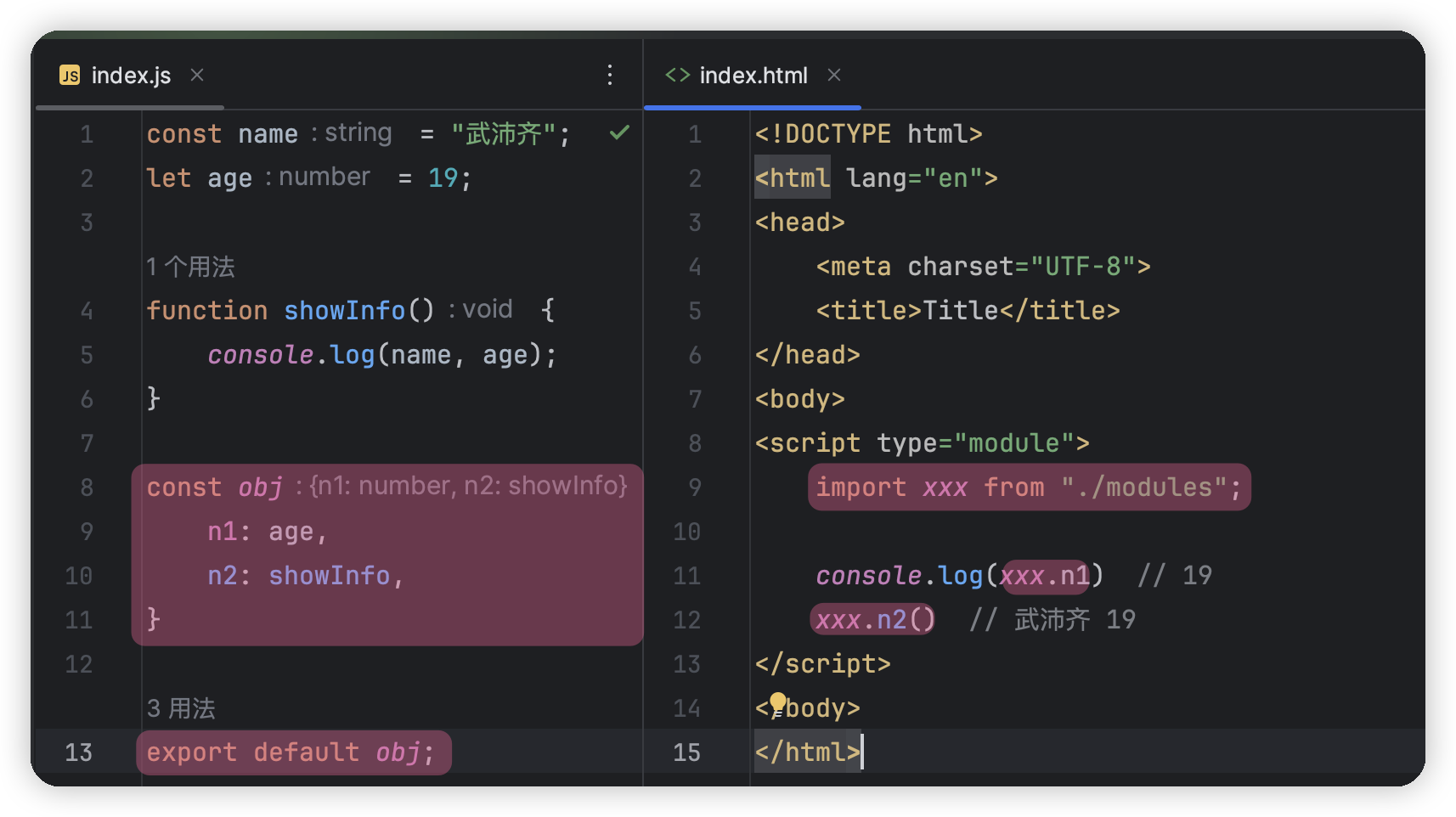The height and width of the screenshot is (817, 1456).
Task: Click line number 9 in index.html gutter
Action: (694, 487)
